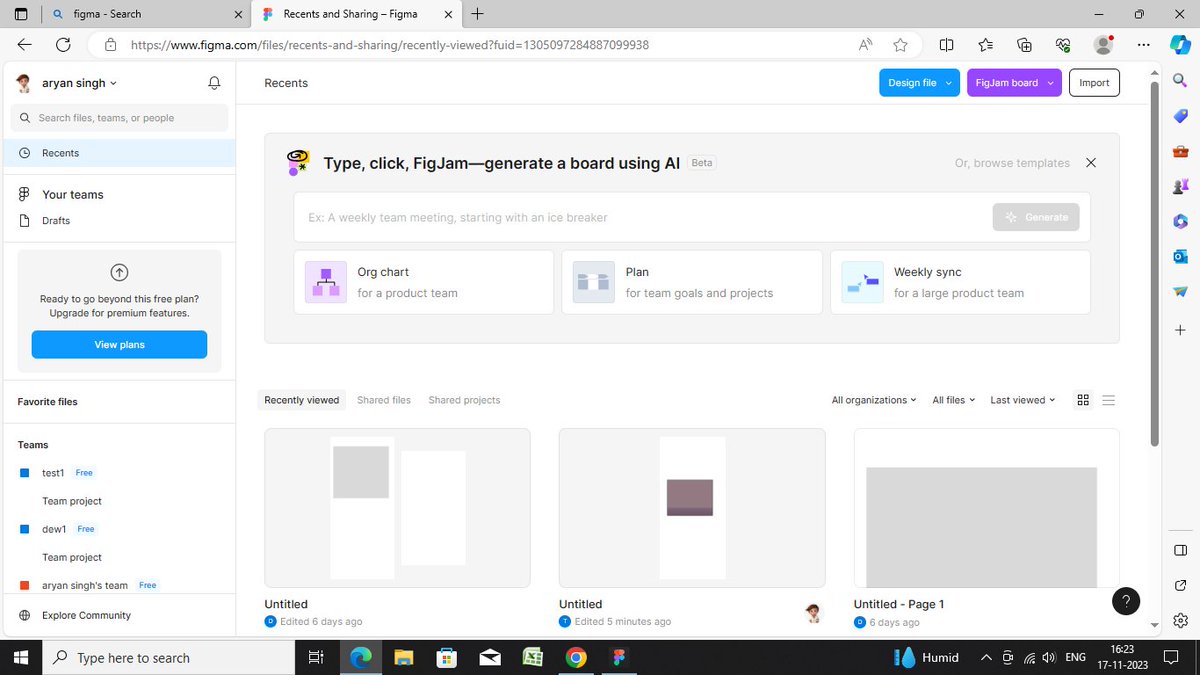Screen dimensions: 1200x675
Task: Click the Plan template icon
Action: [x=594, y=282]
